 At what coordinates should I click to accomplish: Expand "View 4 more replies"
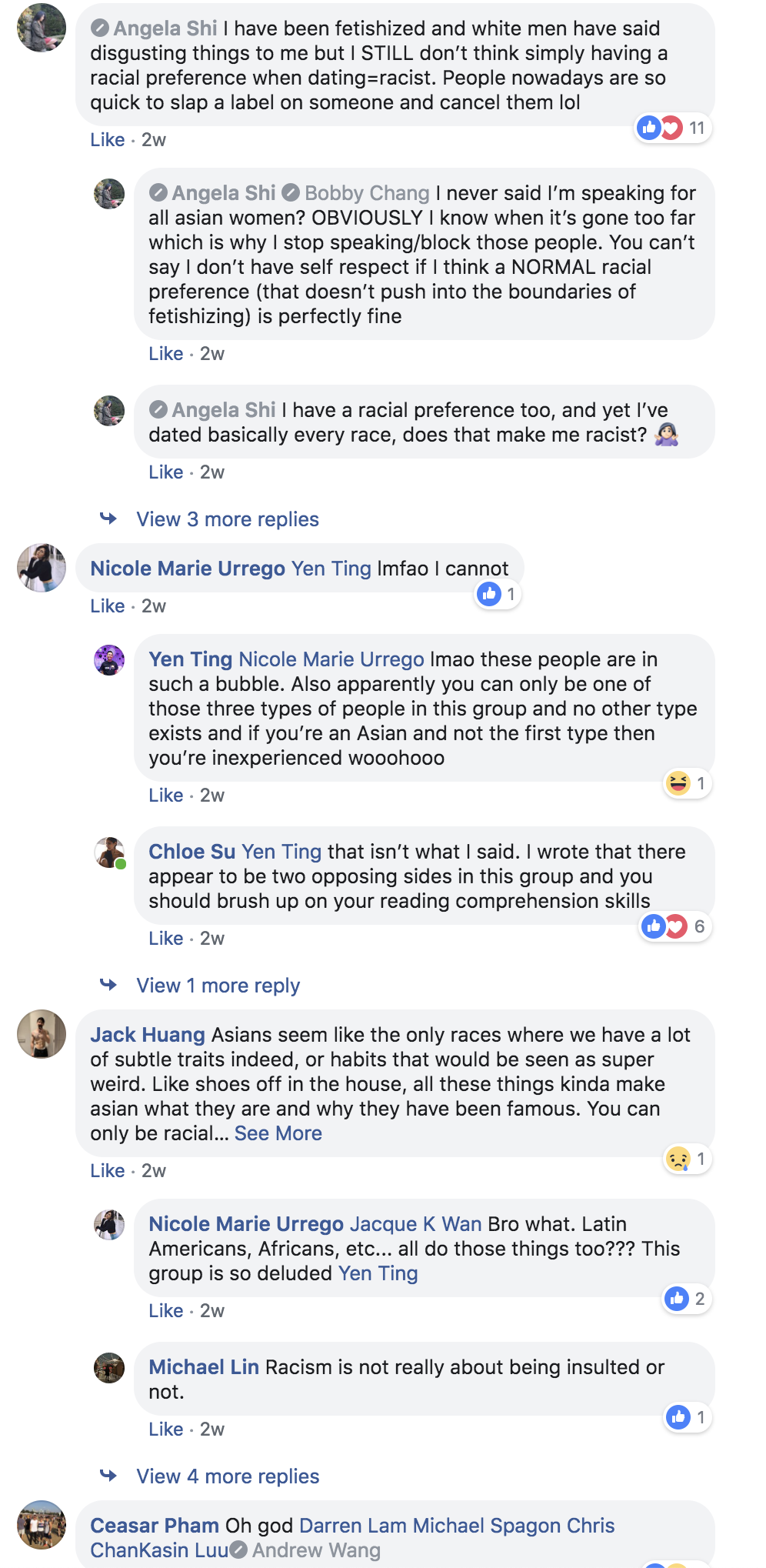(228, 1476)
